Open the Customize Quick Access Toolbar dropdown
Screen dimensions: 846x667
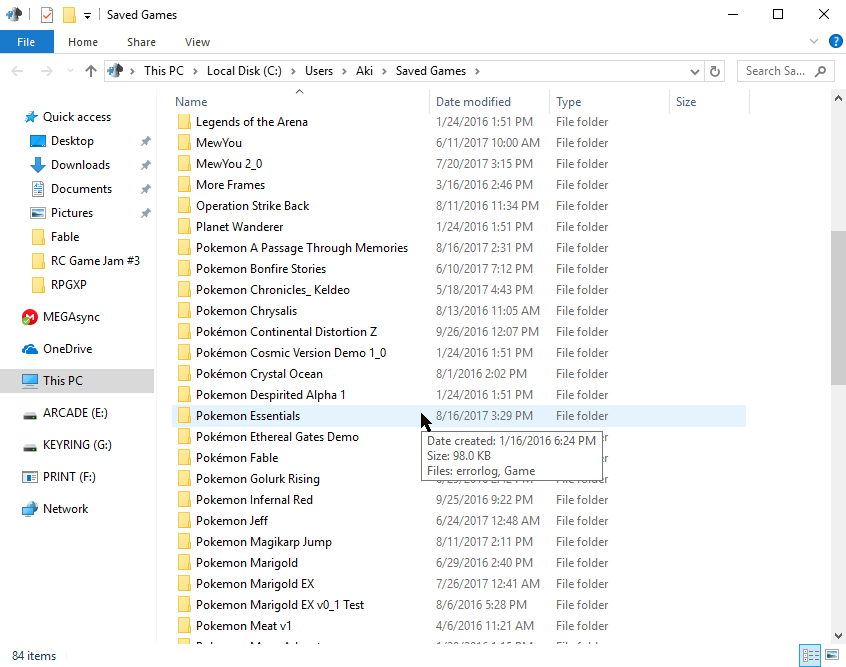pos(87,16)
